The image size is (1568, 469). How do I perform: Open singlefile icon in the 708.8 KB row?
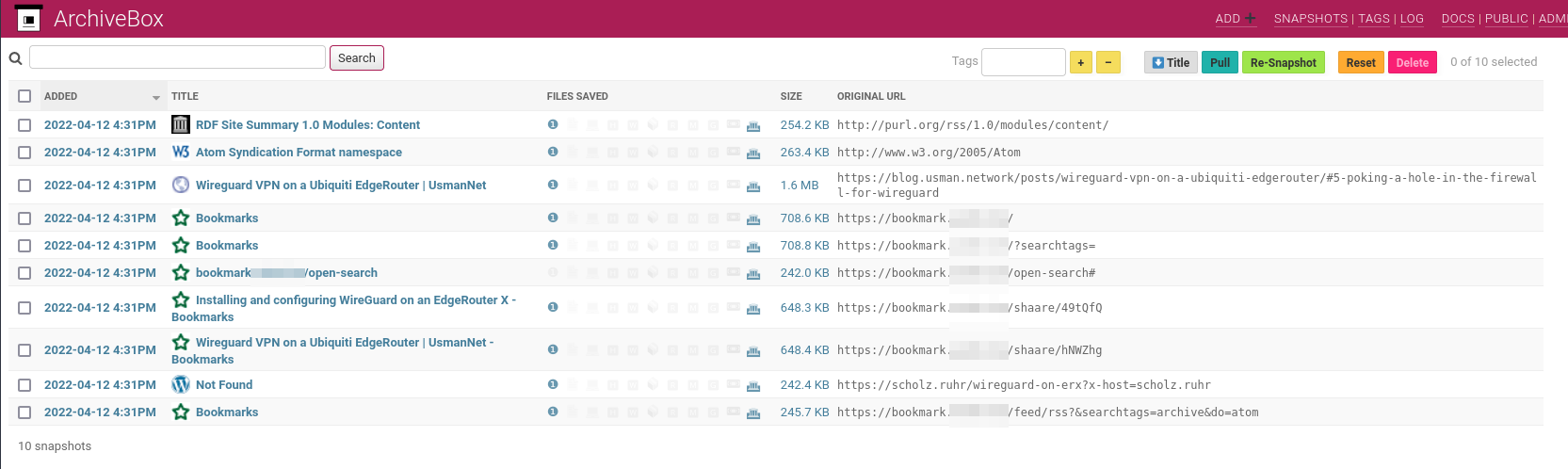[553, 245]
